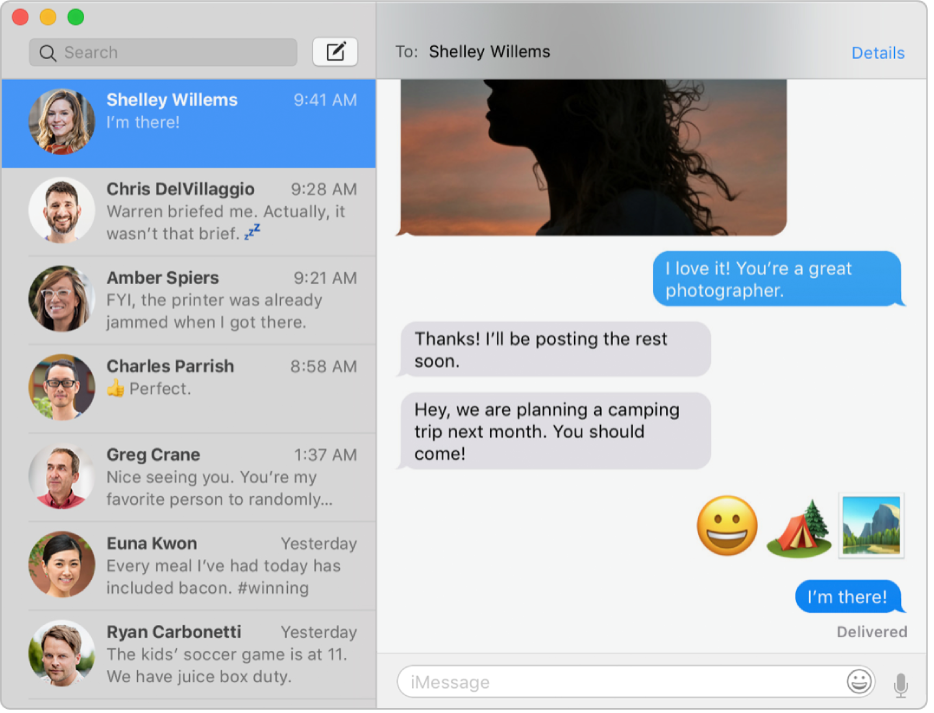Click the thumbs up emoji in Charles' preview
934x713 pixels.
coord(116,389)
